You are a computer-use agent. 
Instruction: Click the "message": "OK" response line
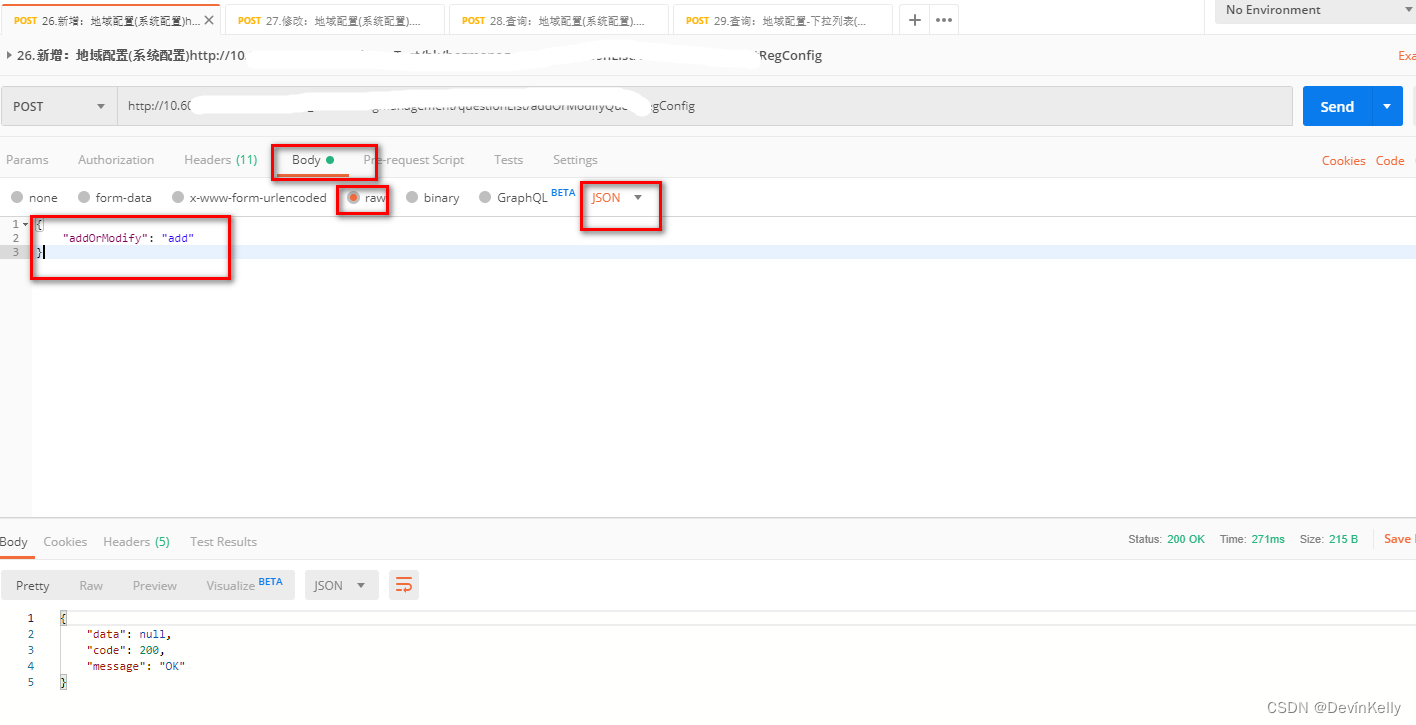click(x=136, y=666)
